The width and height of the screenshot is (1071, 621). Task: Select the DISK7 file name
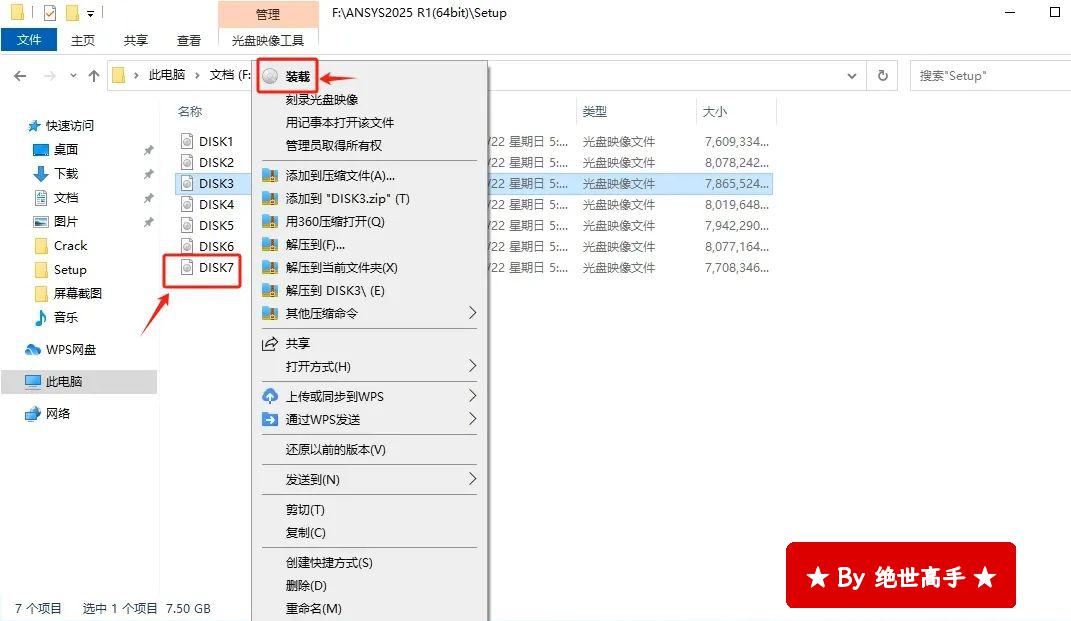coord(216,268)
